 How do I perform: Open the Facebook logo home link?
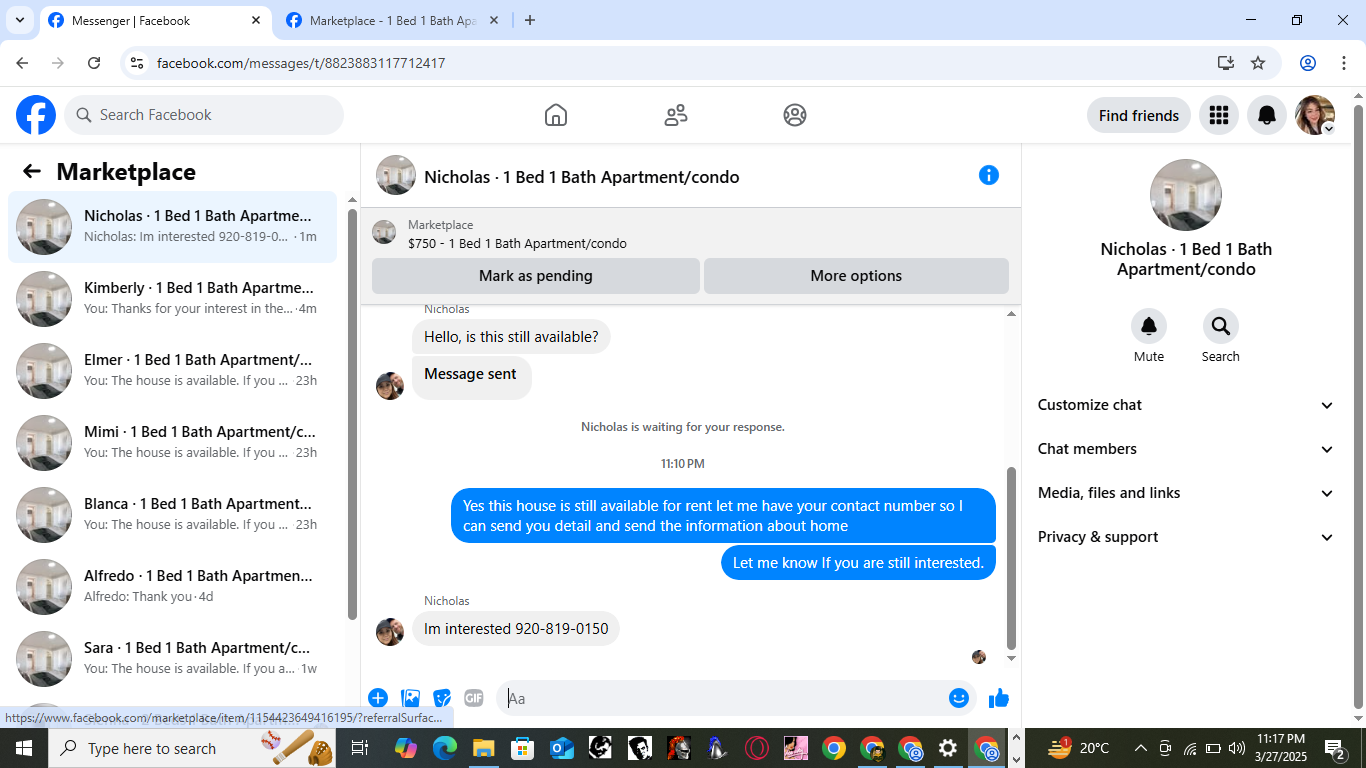(36, 115)
